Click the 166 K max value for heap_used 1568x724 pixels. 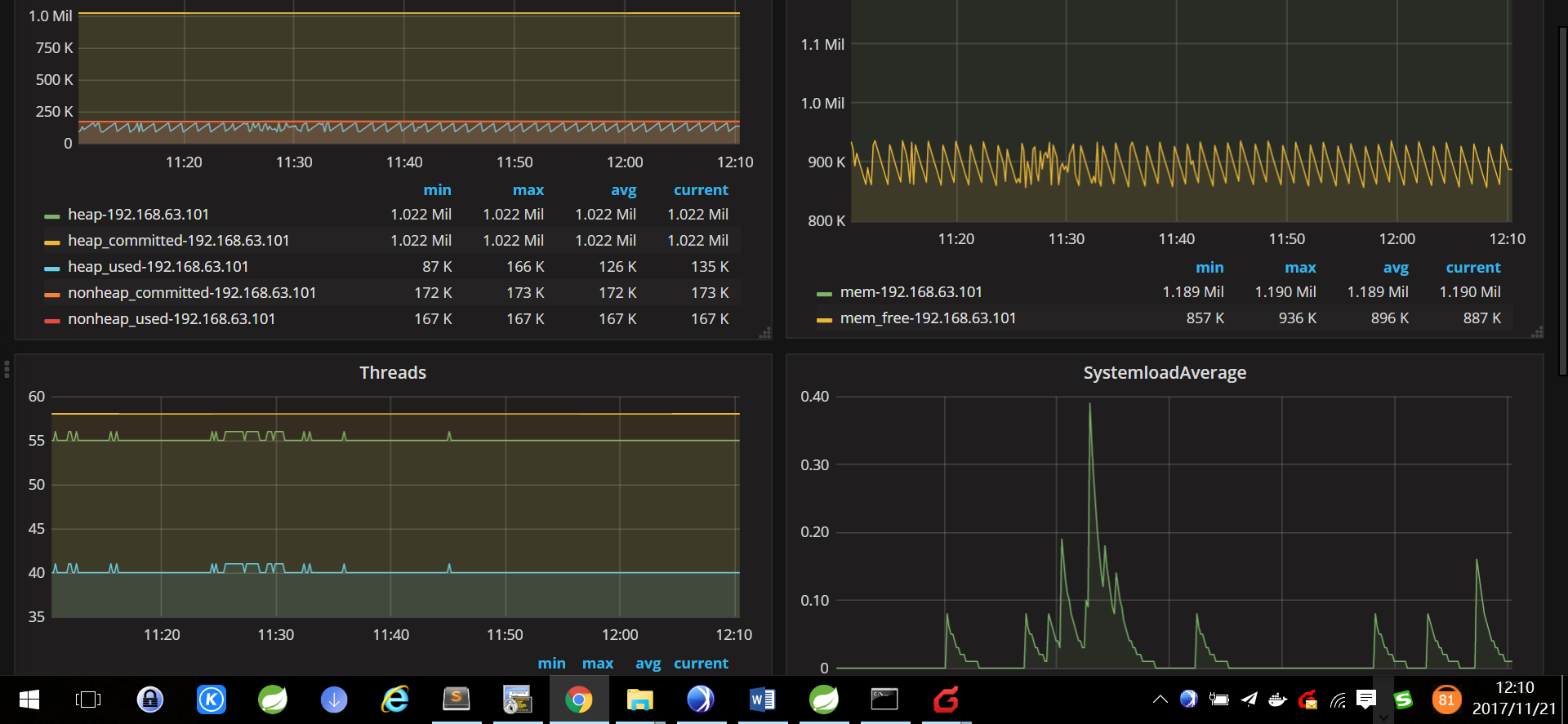(525, 266)
